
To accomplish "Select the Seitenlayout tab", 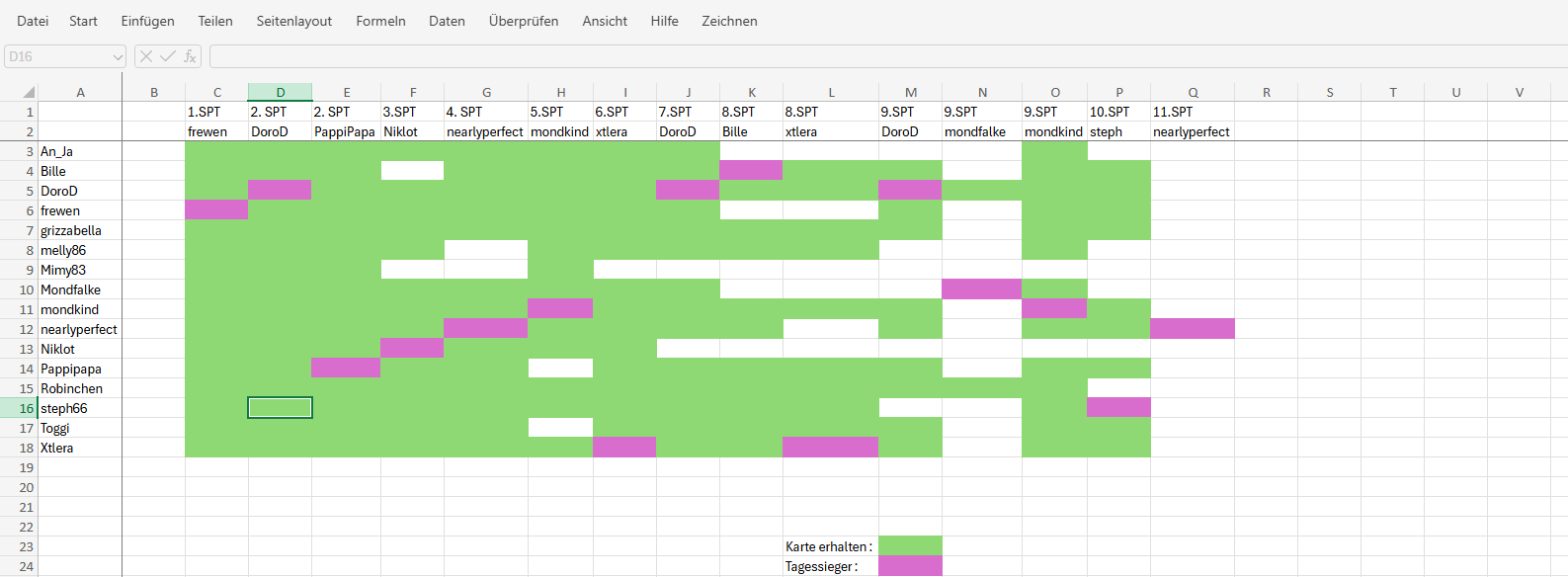I will tap(293, 21).
